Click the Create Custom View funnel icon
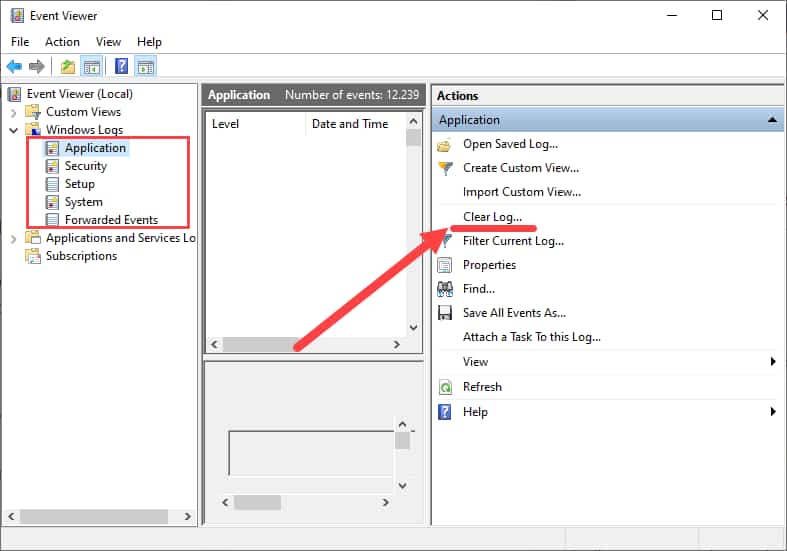This screenshot has height=551, width=787. pyautogui.click(x=446, y=168)
